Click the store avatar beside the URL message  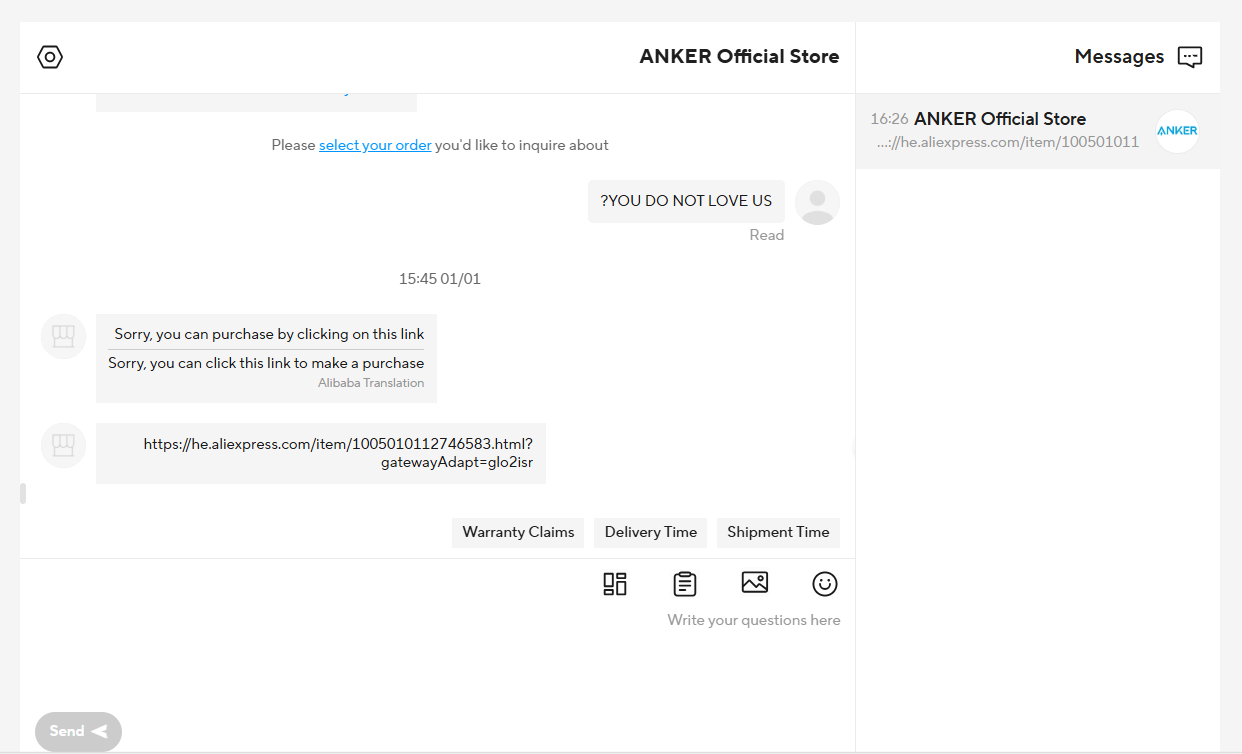coord(63,445)
